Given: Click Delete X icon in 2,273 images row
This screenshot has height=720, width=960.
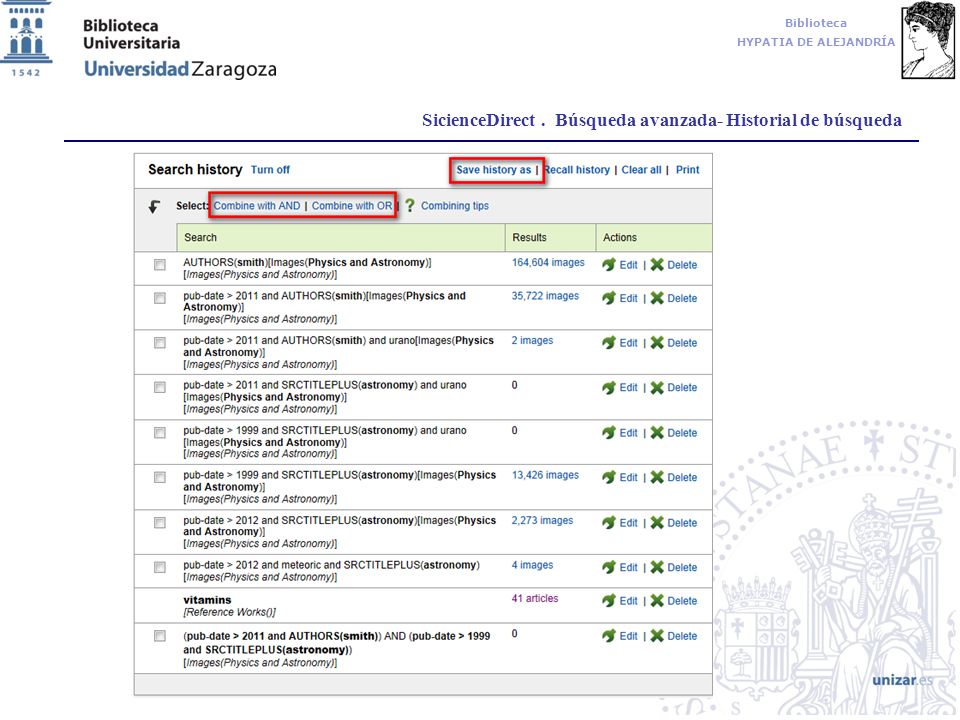Looking at the screenshot, I should tap(657, 523).
